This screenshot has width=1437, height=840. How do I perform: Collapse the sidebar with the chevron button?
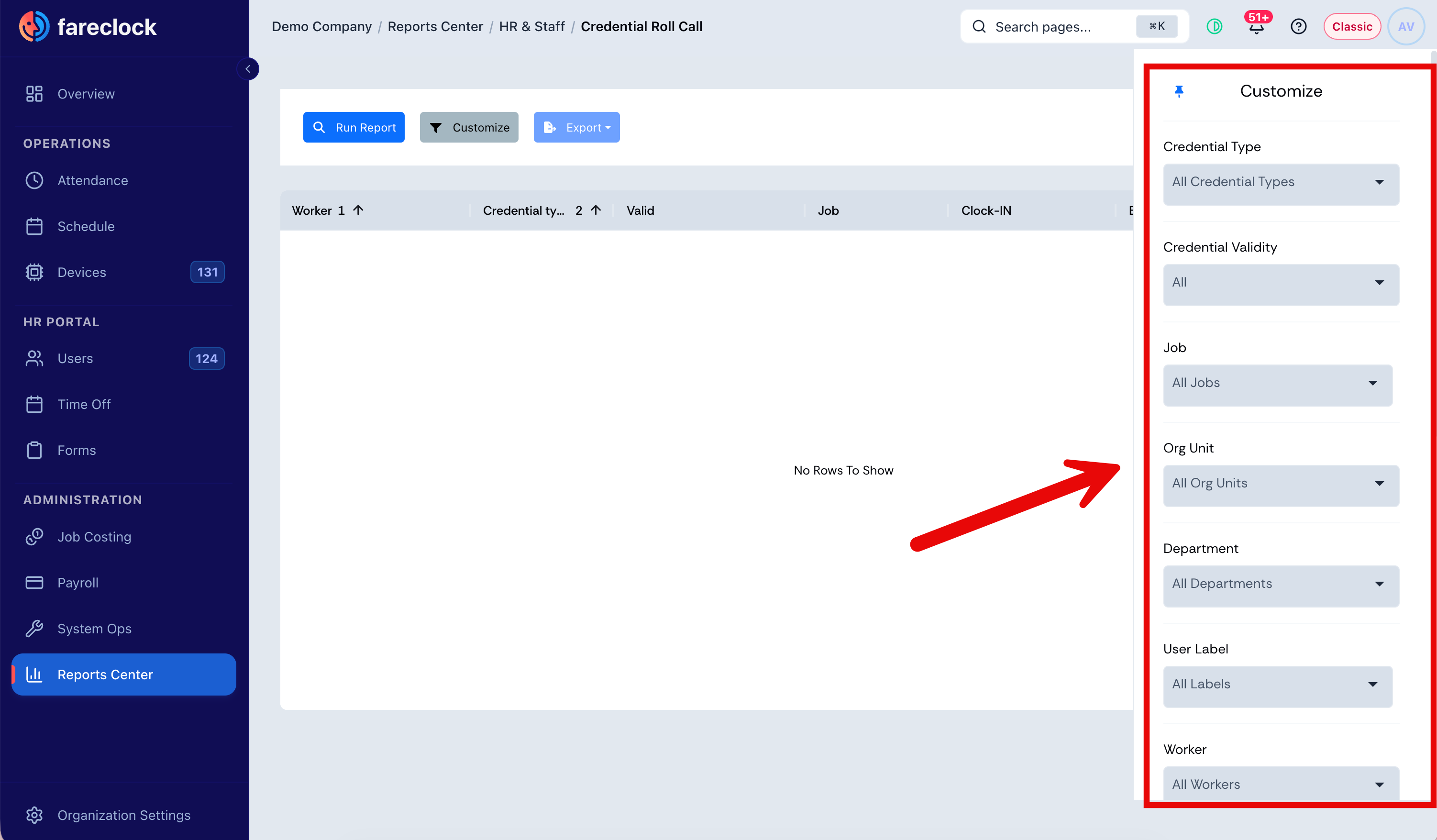pos(247,69)
